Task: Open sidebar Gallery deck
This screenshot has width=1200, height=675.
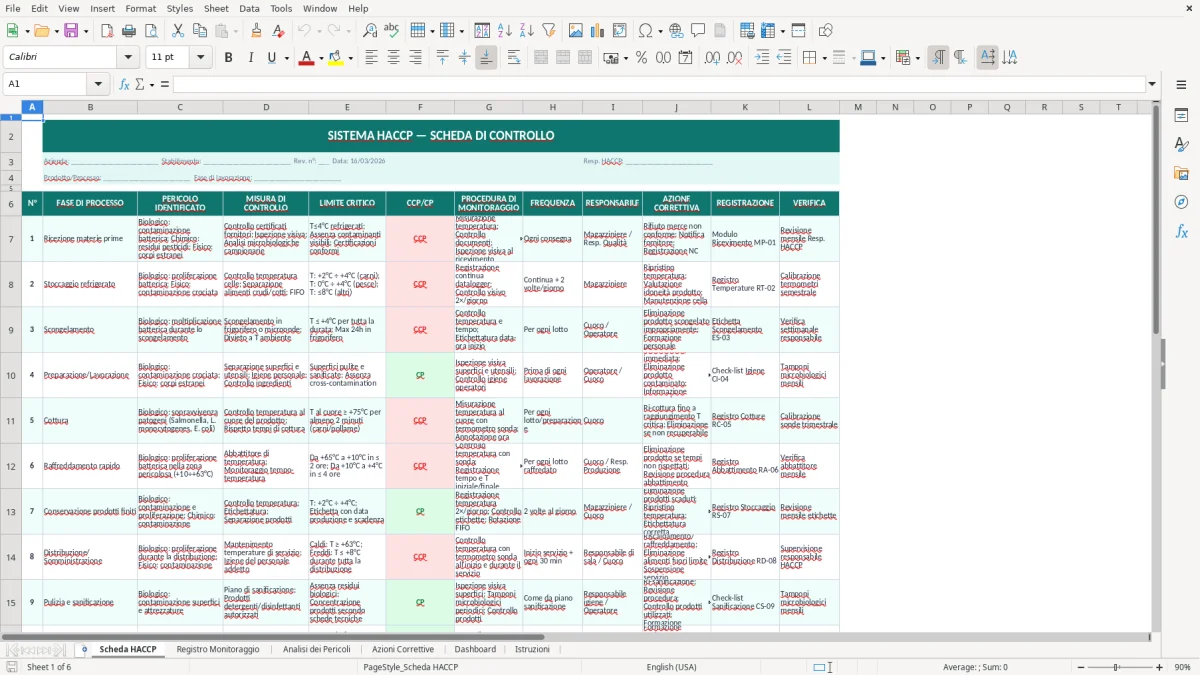Action: pos(1181,174)
